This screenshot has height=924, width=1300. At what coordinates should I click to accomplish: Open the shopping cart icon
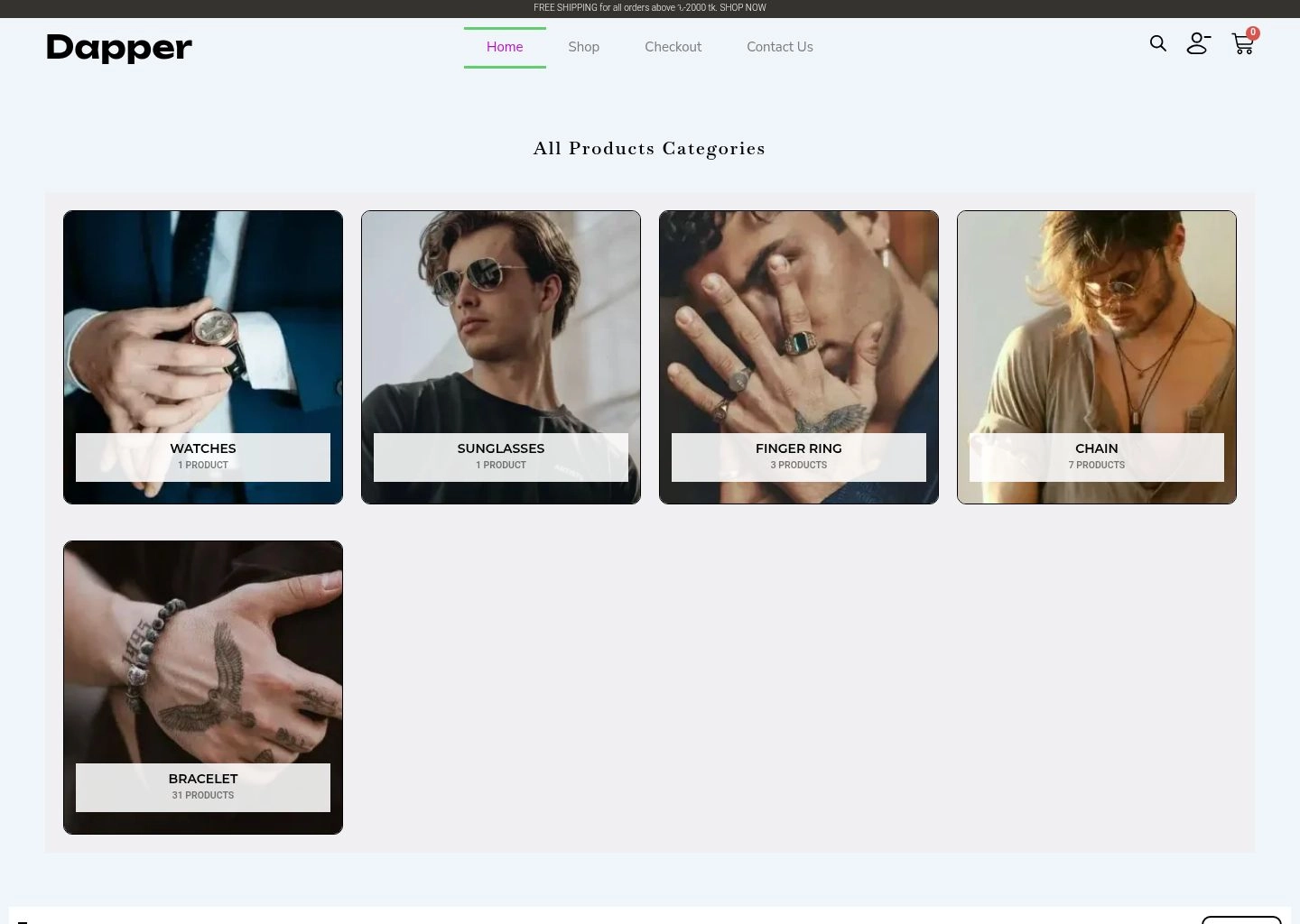1241,45
